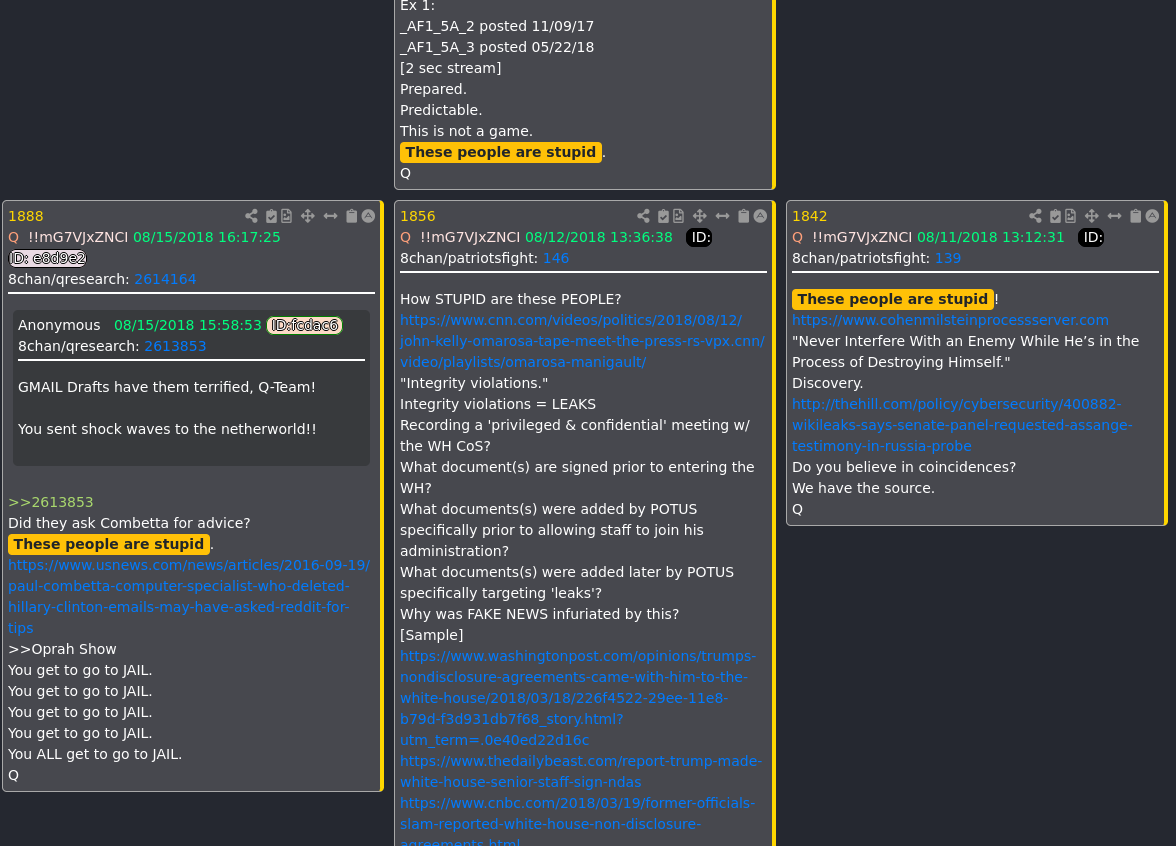This screenshot has width=1176, height=846.
Task: Click circled up-chevron icon on post 1888
Action: (x=368, y=216)
